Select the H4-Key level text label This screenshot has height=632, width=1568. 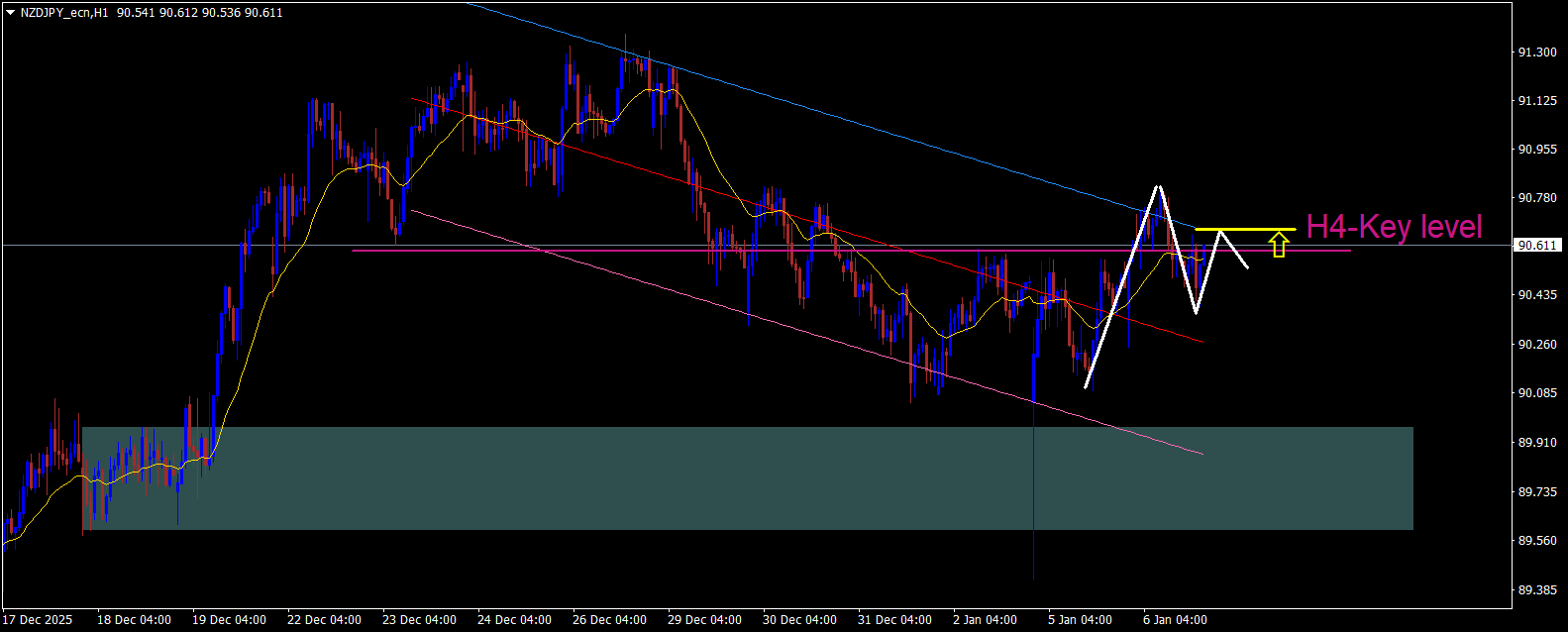tap(1395, 227)
